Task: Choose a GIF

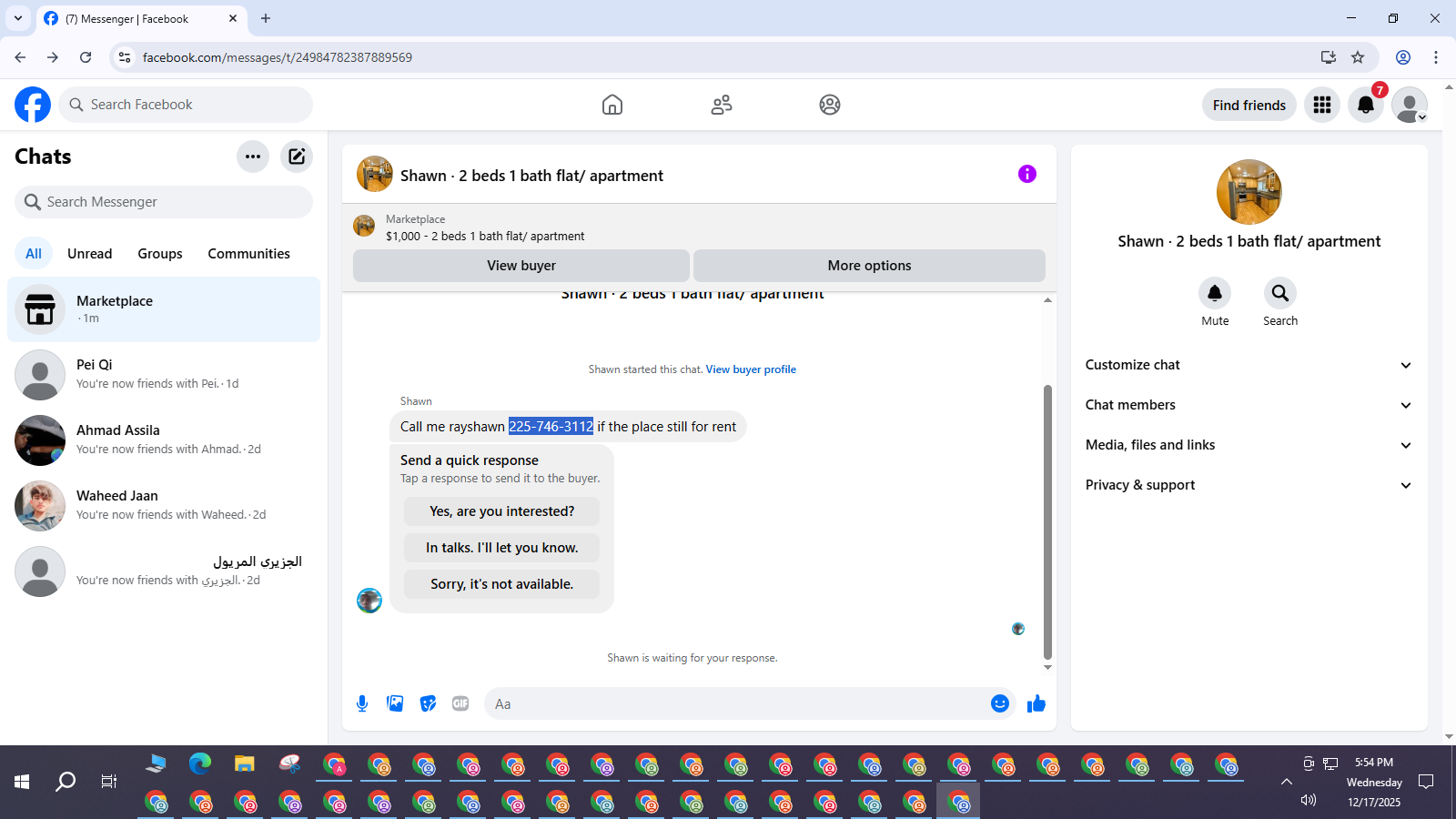Action: 460,703
